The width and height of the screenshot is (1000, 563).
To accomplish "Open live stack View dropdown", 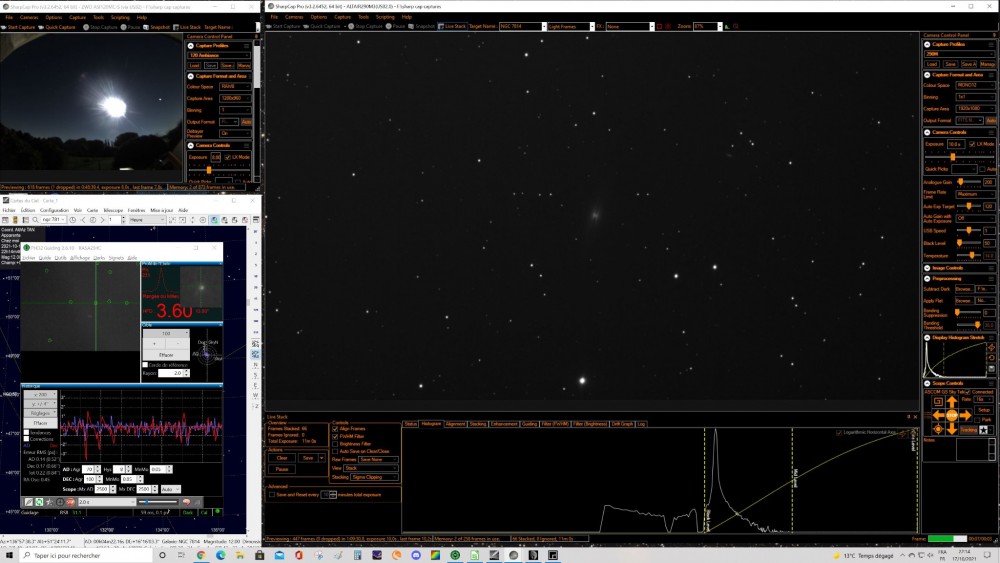I will (x=371, y=468).
